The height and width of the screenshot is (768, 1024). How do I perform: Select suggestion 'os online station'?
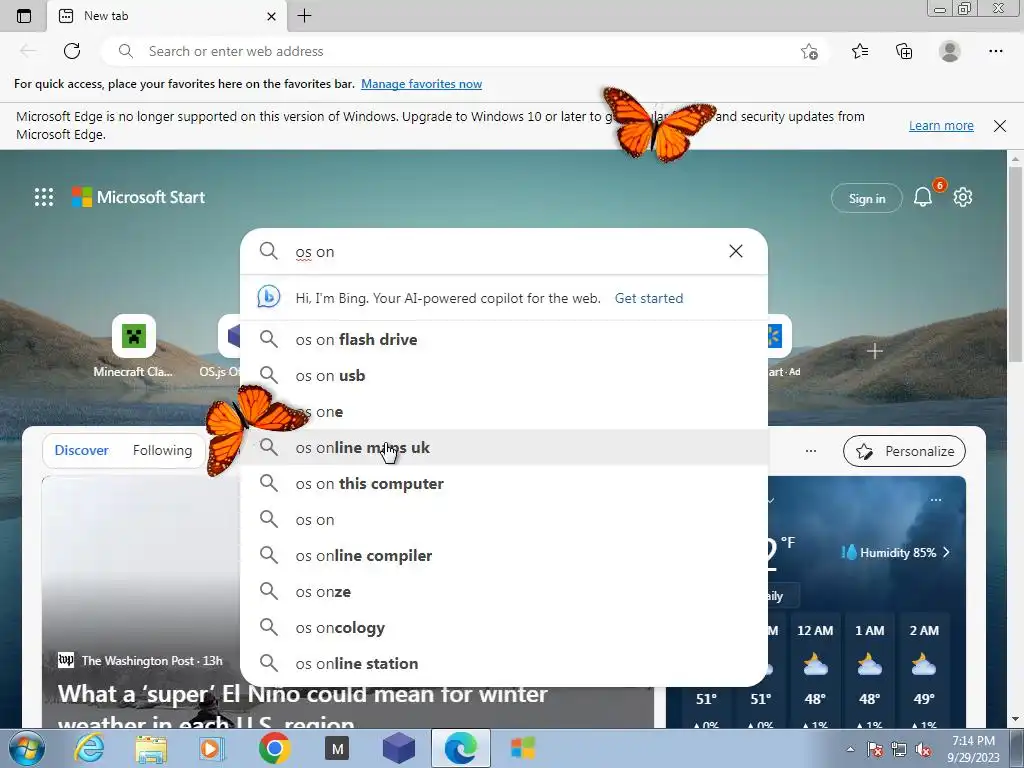(x=504, y=663)
